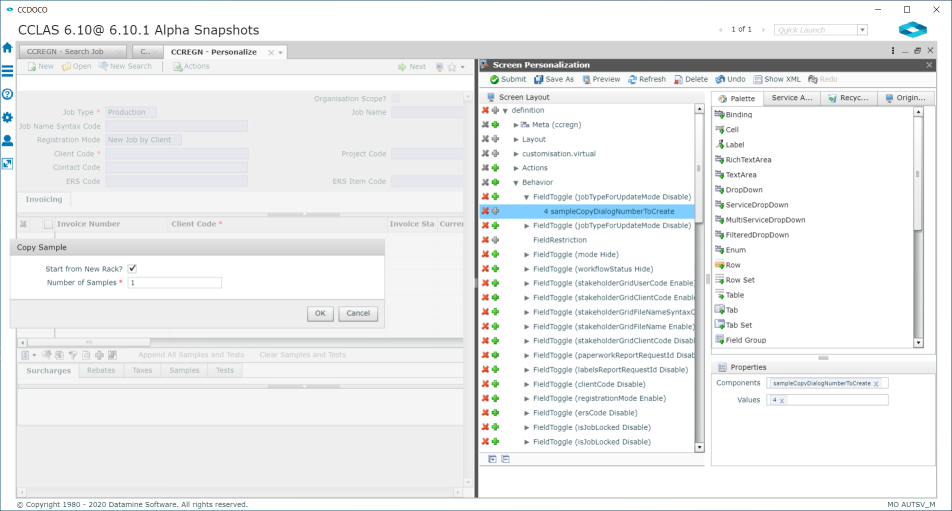The image size is (952, 511).
Task: Select FieldToggle (labelsReportRequestId Disable) row
Action: point(610,370)
